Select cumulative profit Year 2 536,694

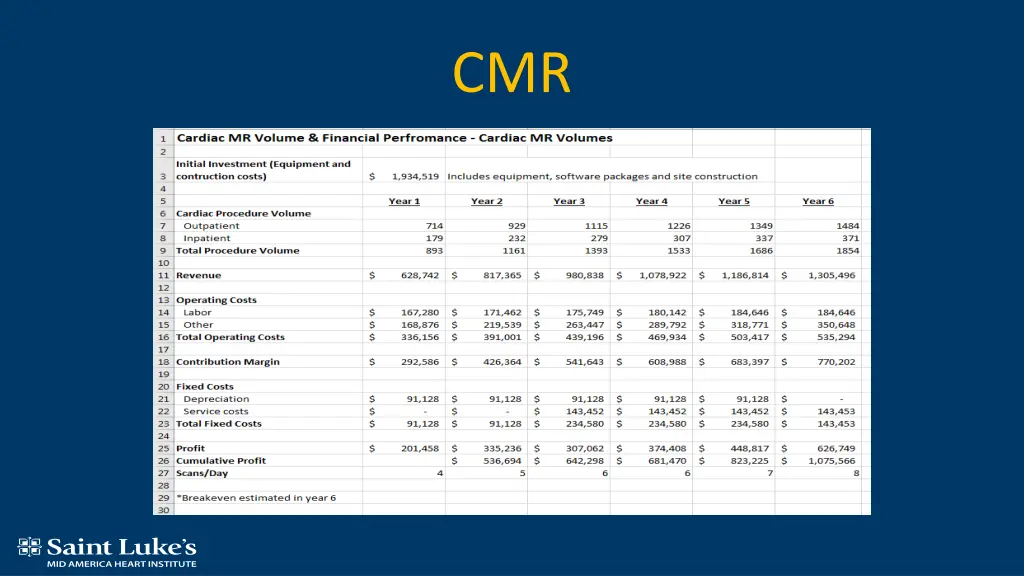click(502, 461)
